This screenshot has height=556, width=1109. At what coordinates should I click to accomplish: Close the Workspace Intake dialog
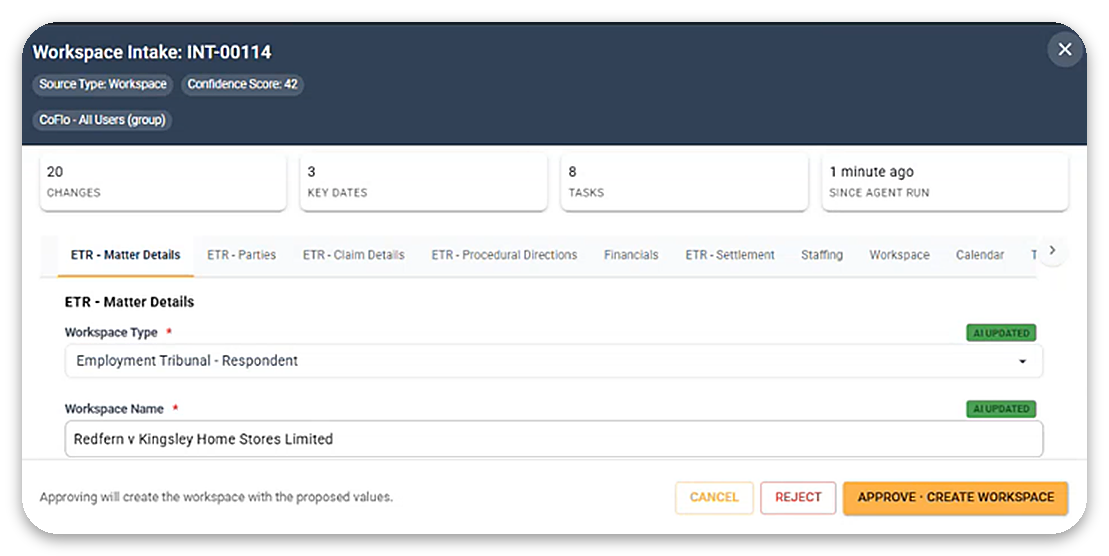coord(1064,50)
